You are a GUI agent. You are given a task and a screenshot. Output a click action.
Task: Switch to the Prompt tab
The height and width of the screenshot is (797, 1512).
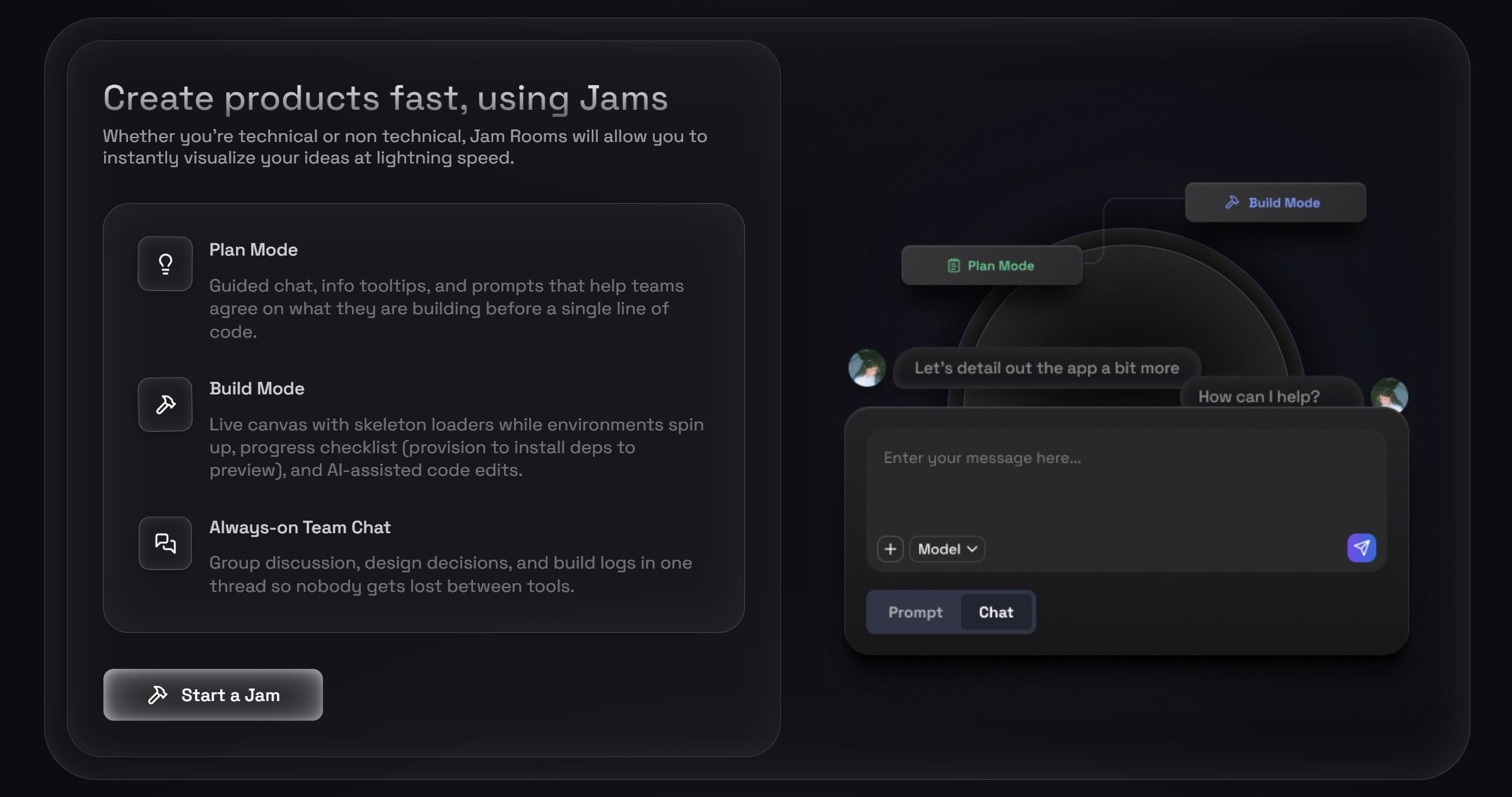915,612
